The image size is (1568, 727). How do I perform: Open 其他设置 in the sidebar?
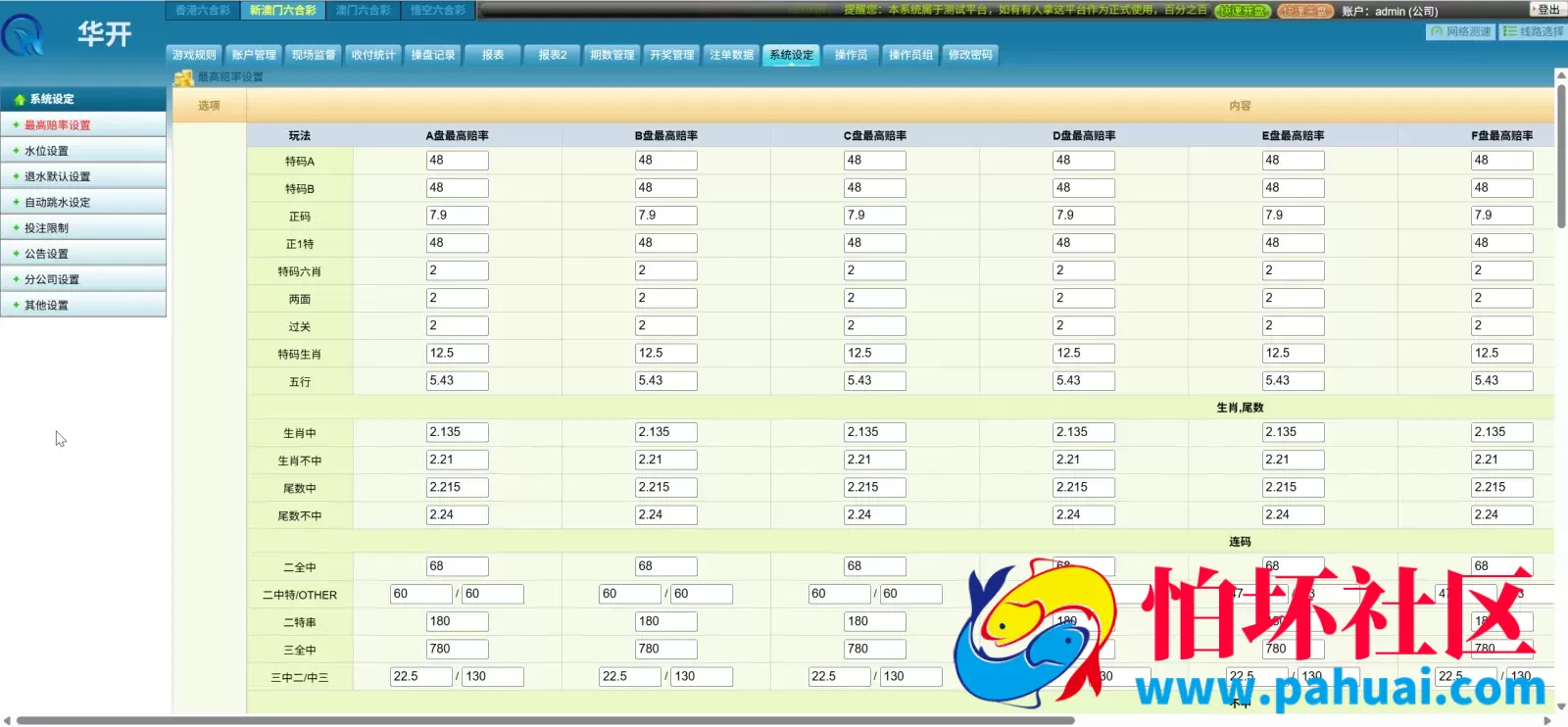pos(83,305)
